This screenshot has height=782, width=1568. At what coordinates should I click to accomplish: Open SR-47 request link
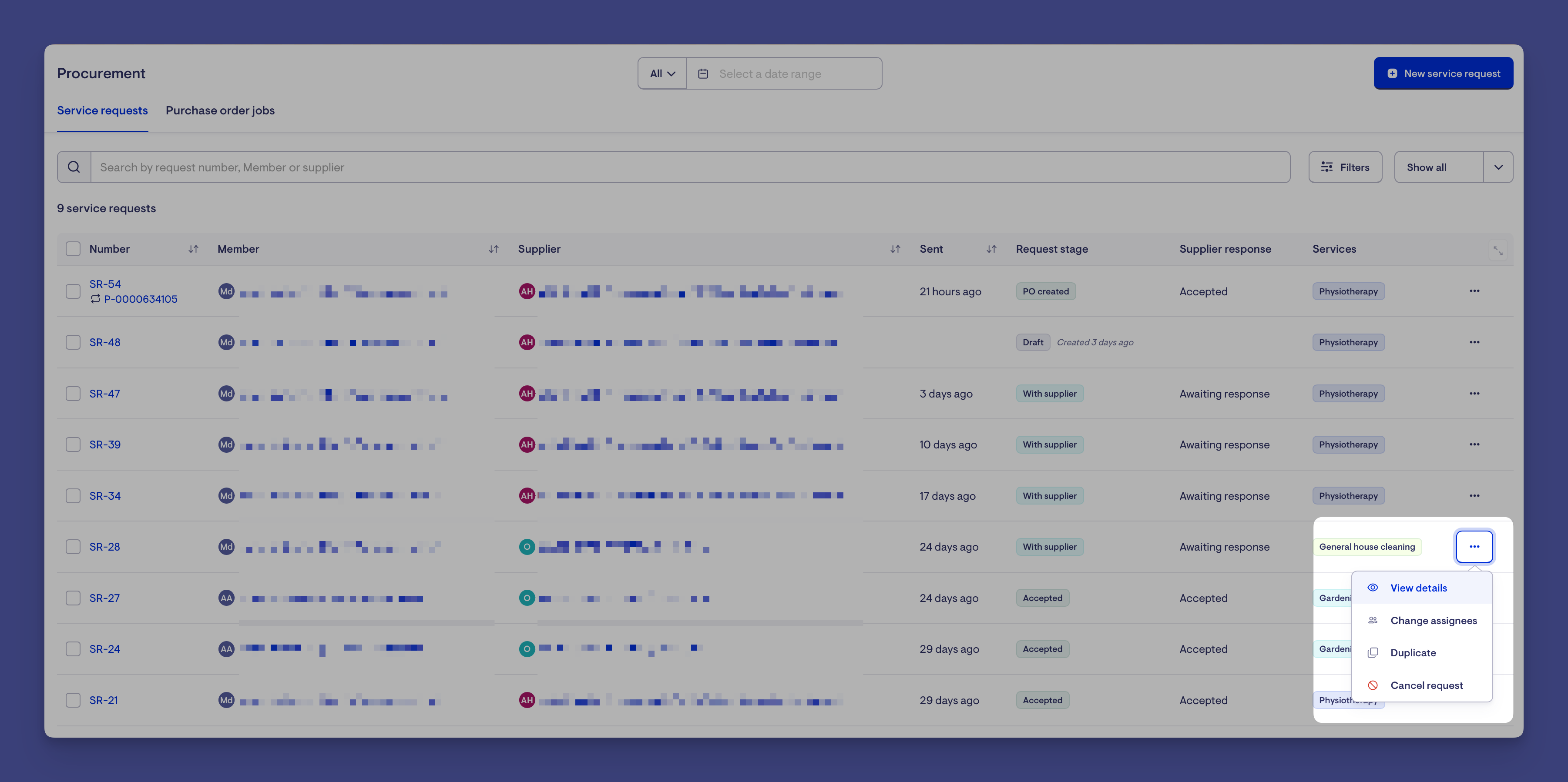(x=105, y=393)
